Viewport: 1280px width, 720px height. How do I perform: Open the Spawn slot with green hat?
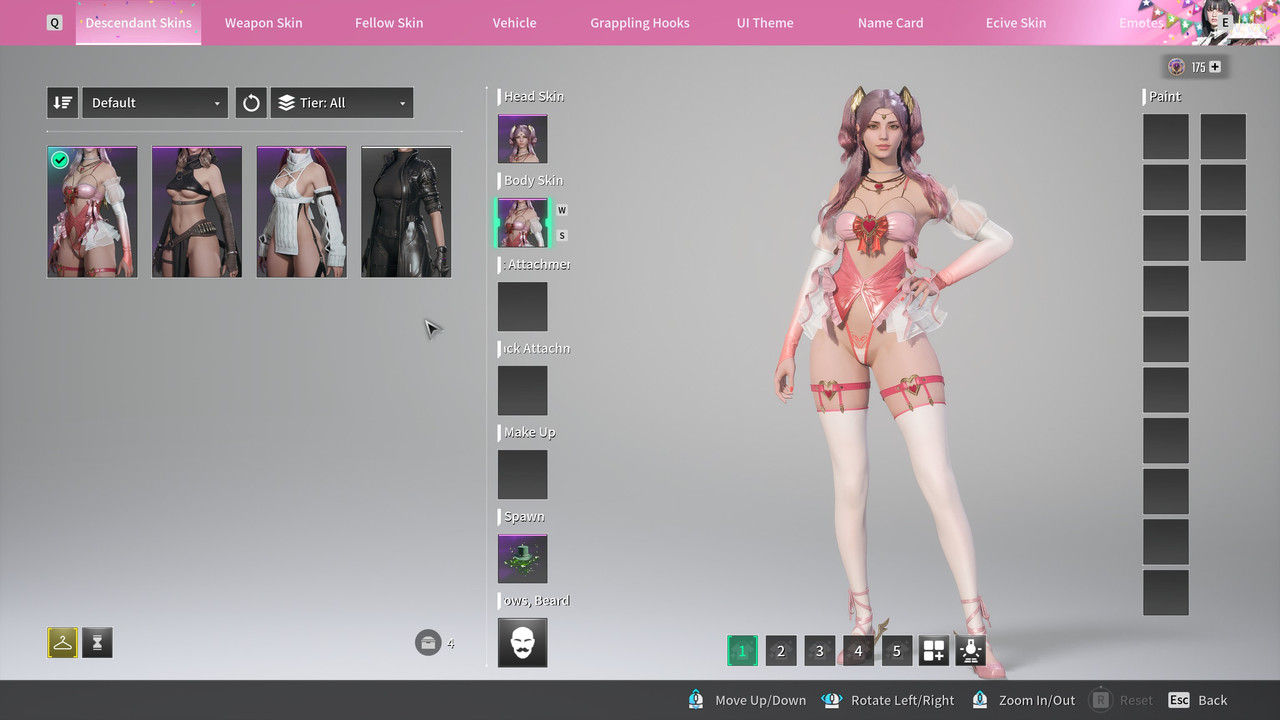coord(523,559)
